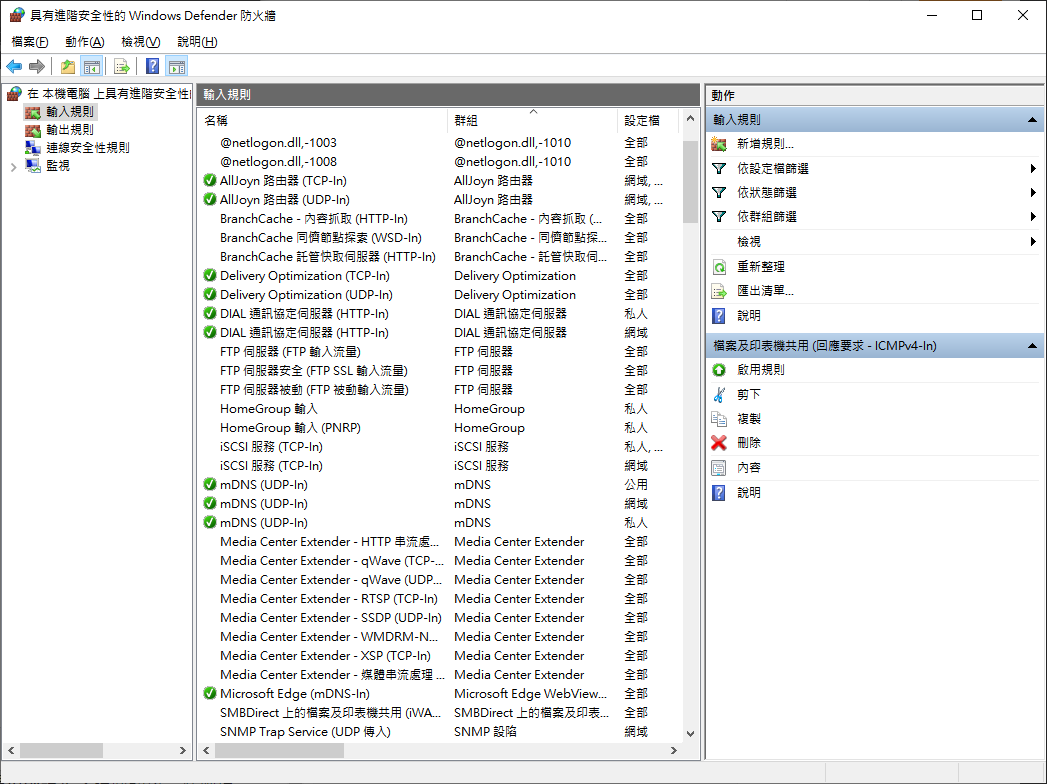1047x784 pixels.
Task: Open the 檢視 menu in the menu bar
Action: click(x=141, y=41)
